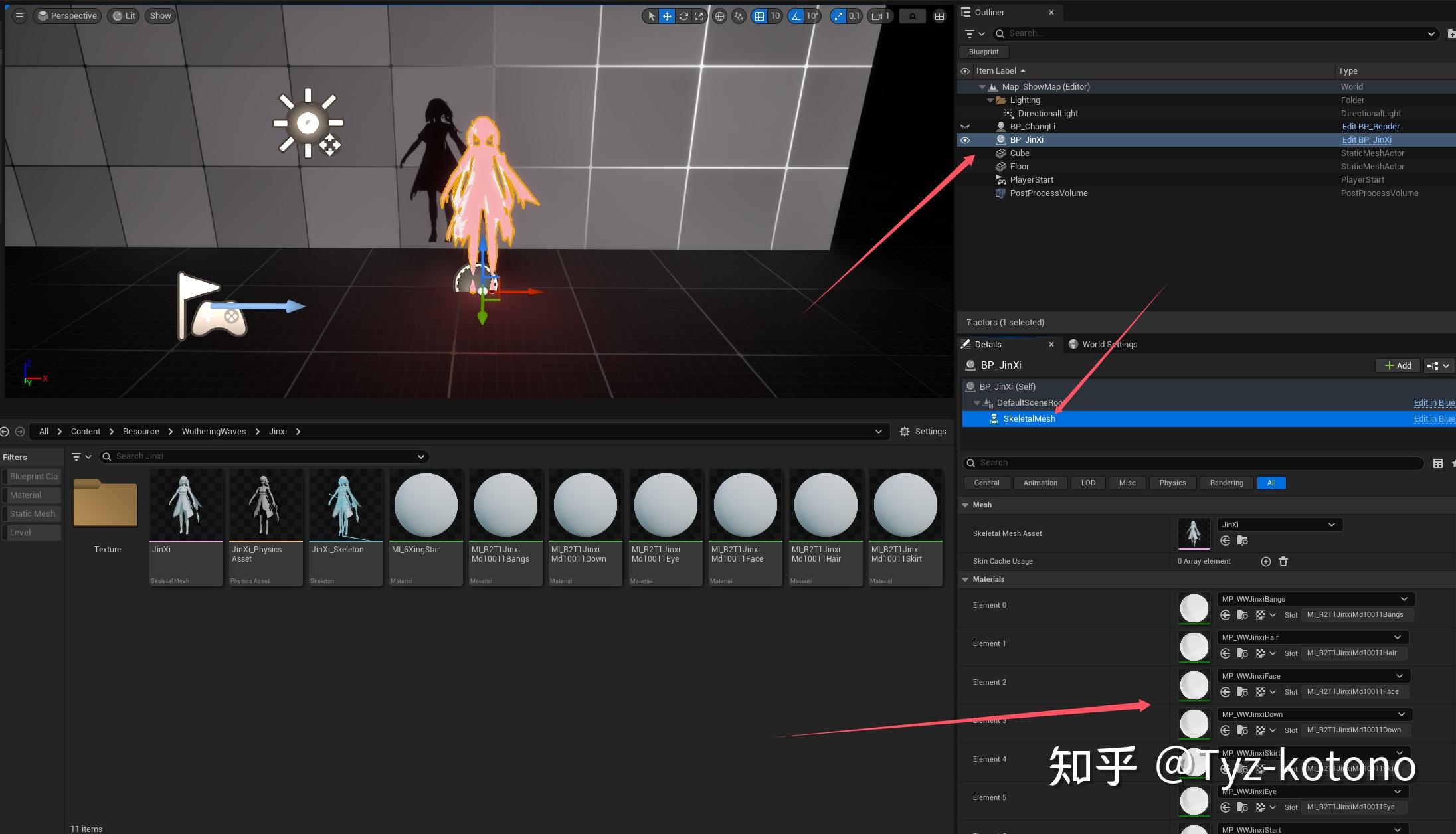Viewport: 1456px width, 834px height.
Task: Open the Perspective viewport dropdown
Action: tap(66, 15)
